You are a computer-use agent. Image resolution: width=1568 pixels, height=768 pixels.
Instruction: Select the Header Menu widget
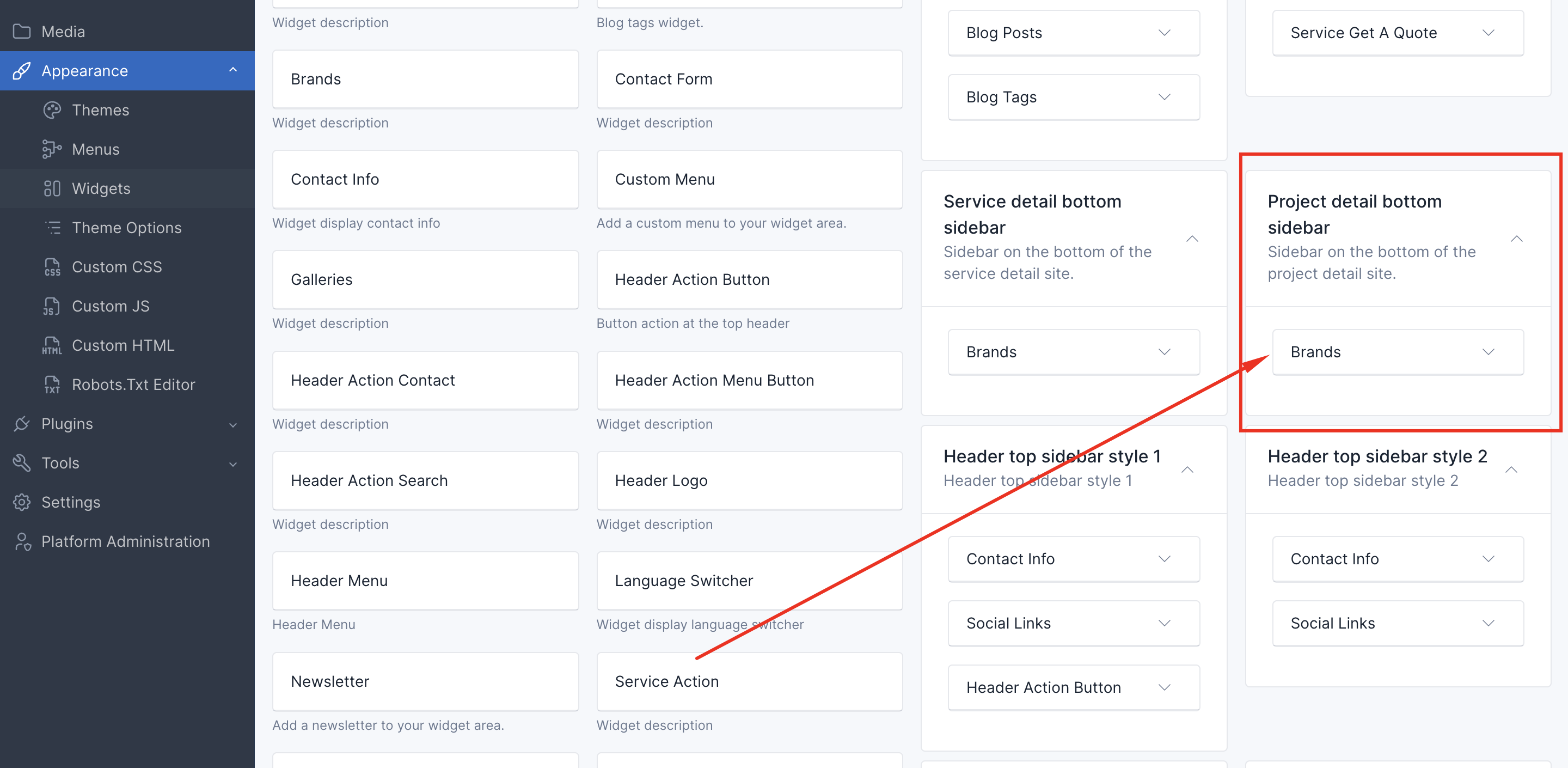point(425,581)
